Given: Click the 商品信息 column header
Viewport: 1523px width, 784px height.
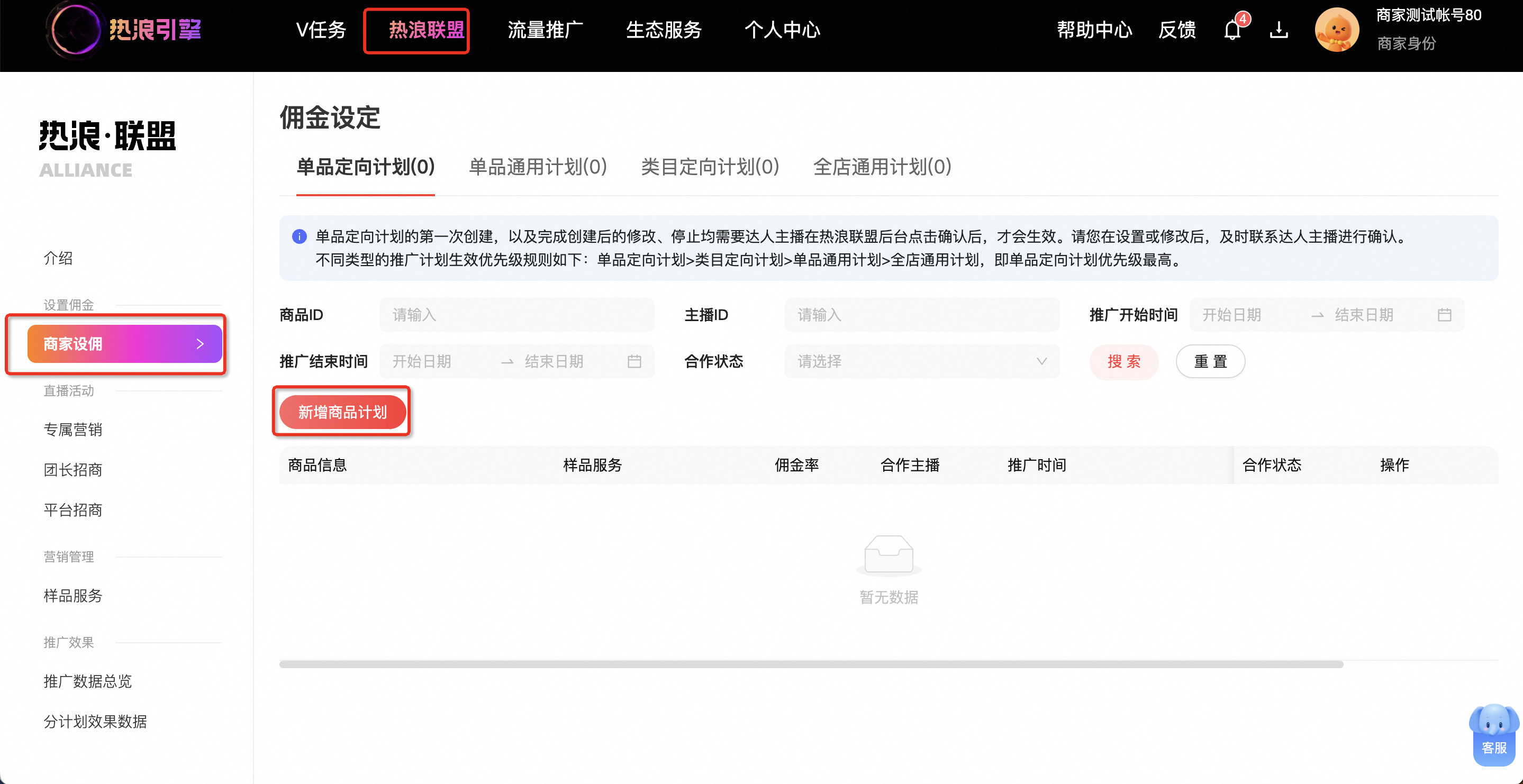Looking at the screenshot, I should pos(318,466).
